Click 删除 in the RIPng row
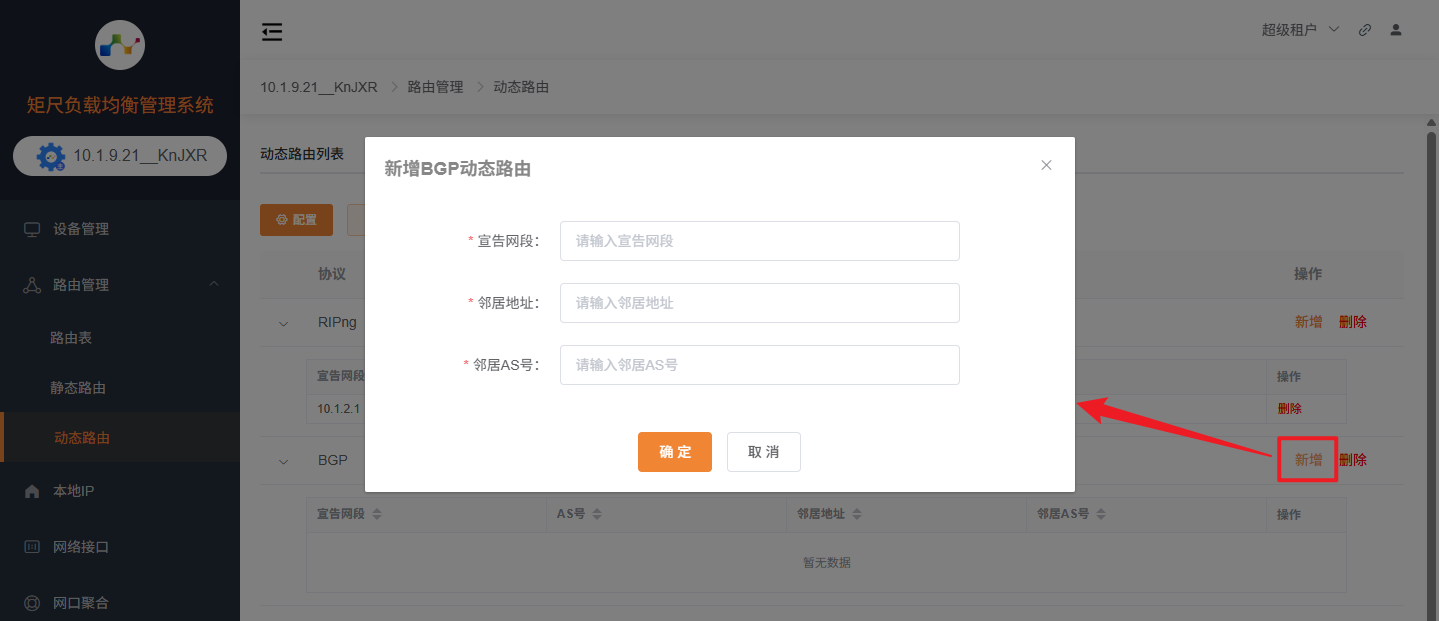1439x621 pixels. [1353, 322]
